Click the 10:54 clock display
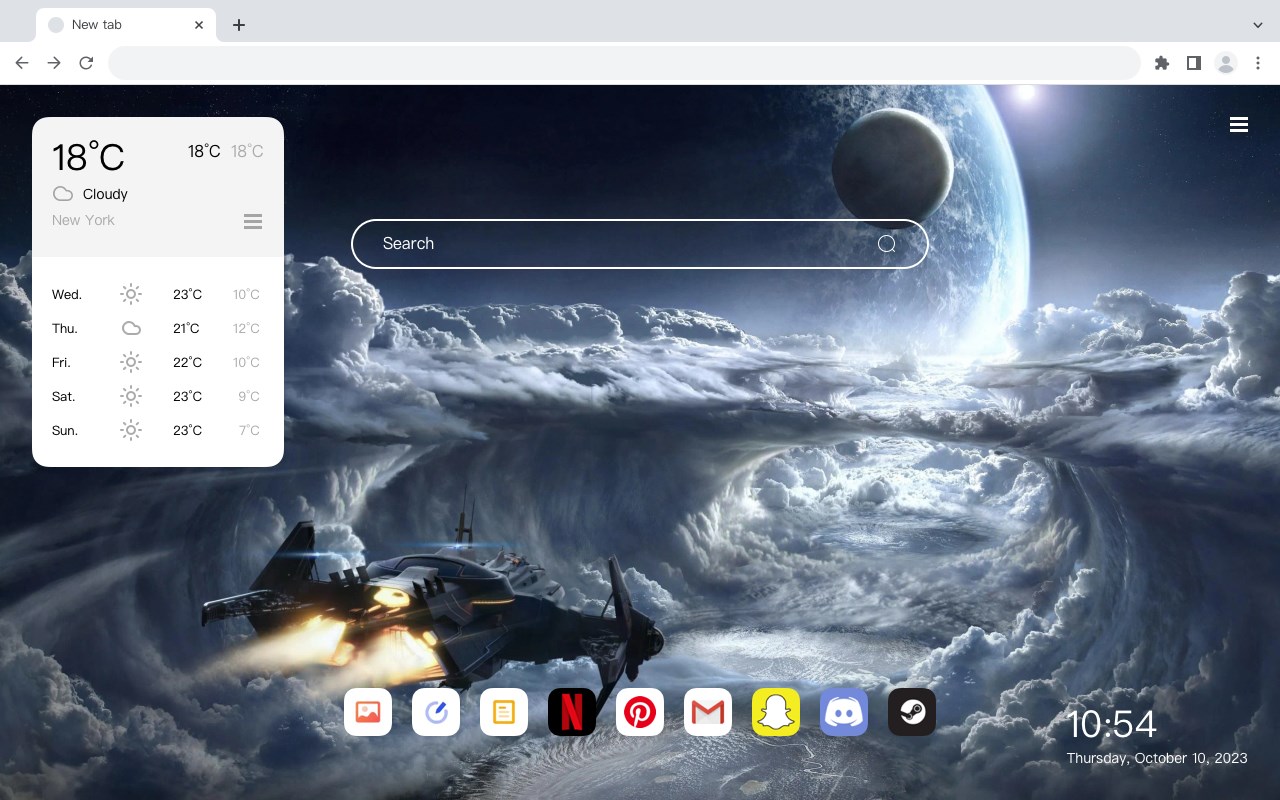 point(1111,724)
